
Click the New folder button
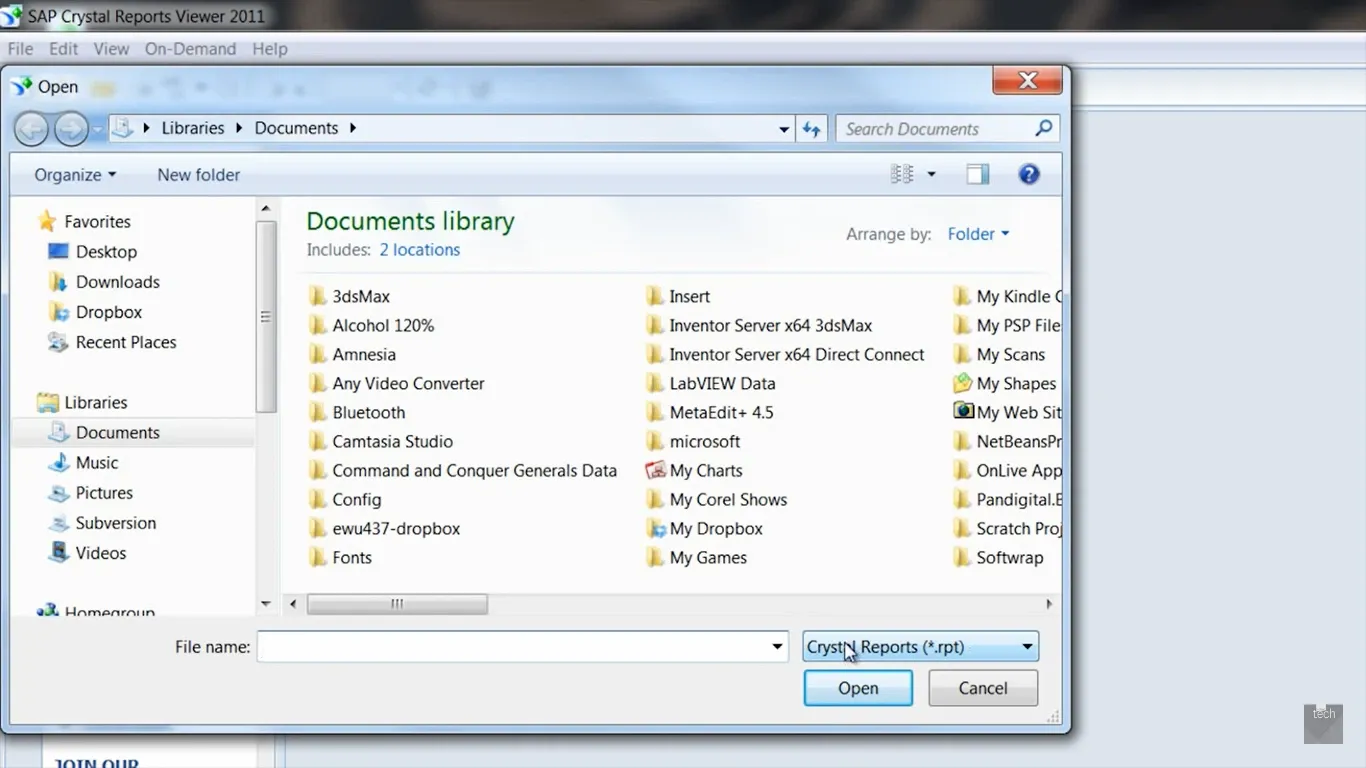199,174
